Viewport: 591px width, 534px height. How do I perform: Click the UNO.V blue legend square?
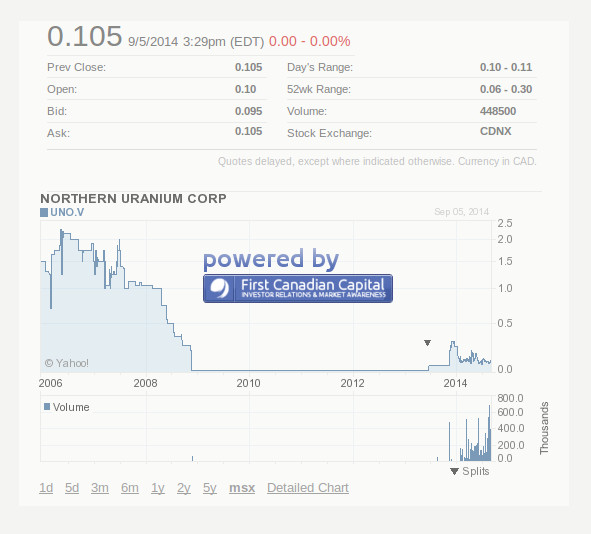[x=44, y=213]
